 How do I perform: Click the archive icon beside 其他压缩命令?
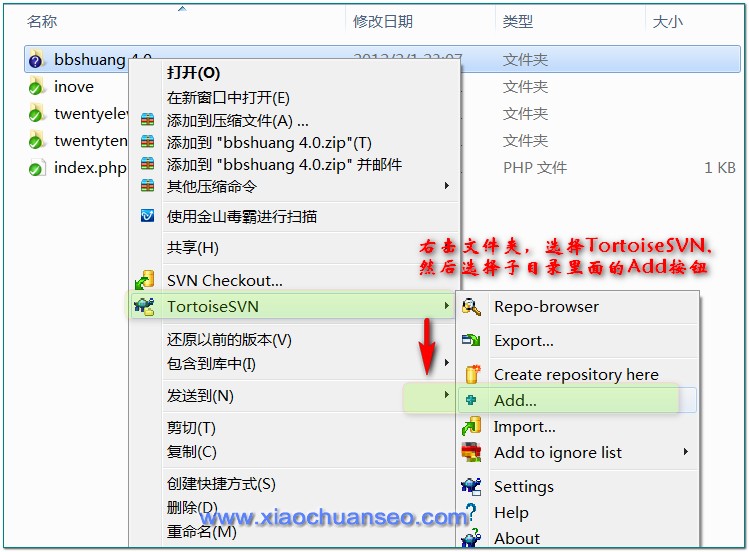[x=147, y=185]
